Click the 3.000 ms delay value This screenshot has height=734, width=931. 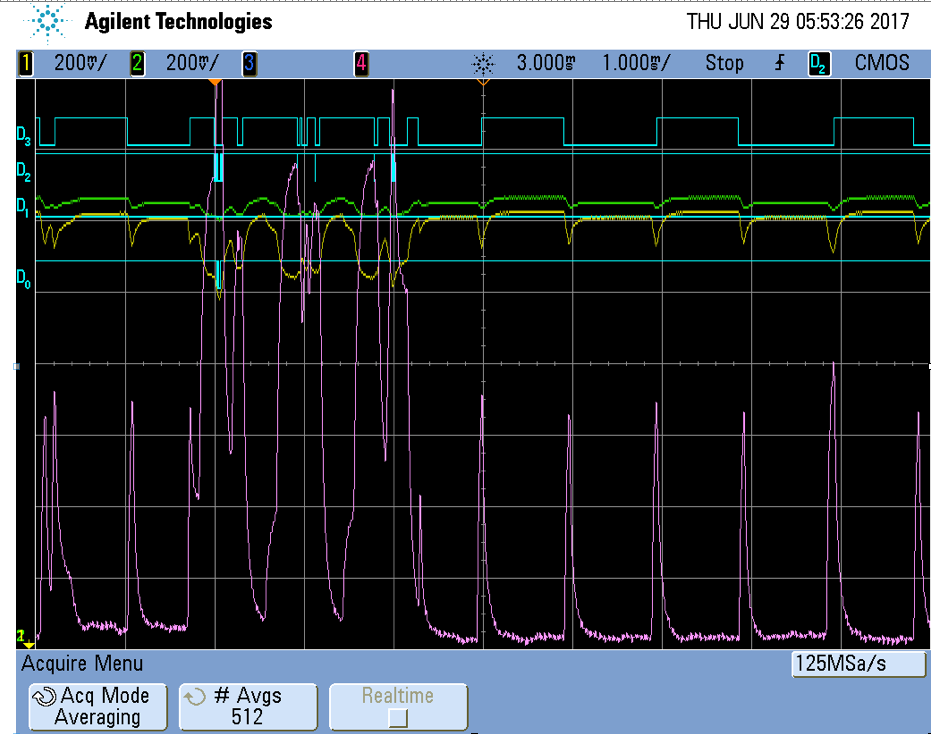546,63
